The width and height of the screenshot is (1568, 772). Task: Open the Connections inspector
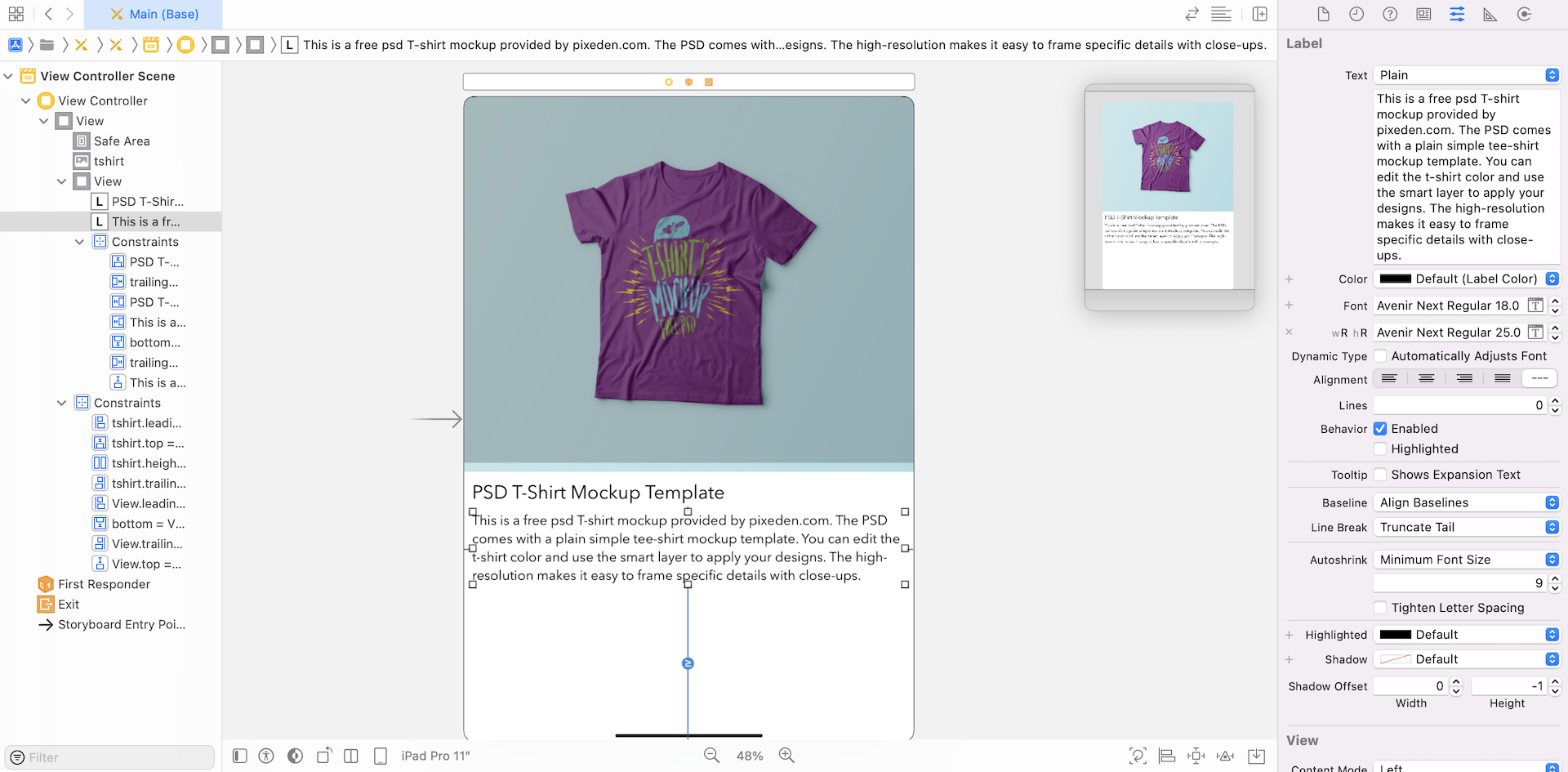[1524, 15]
